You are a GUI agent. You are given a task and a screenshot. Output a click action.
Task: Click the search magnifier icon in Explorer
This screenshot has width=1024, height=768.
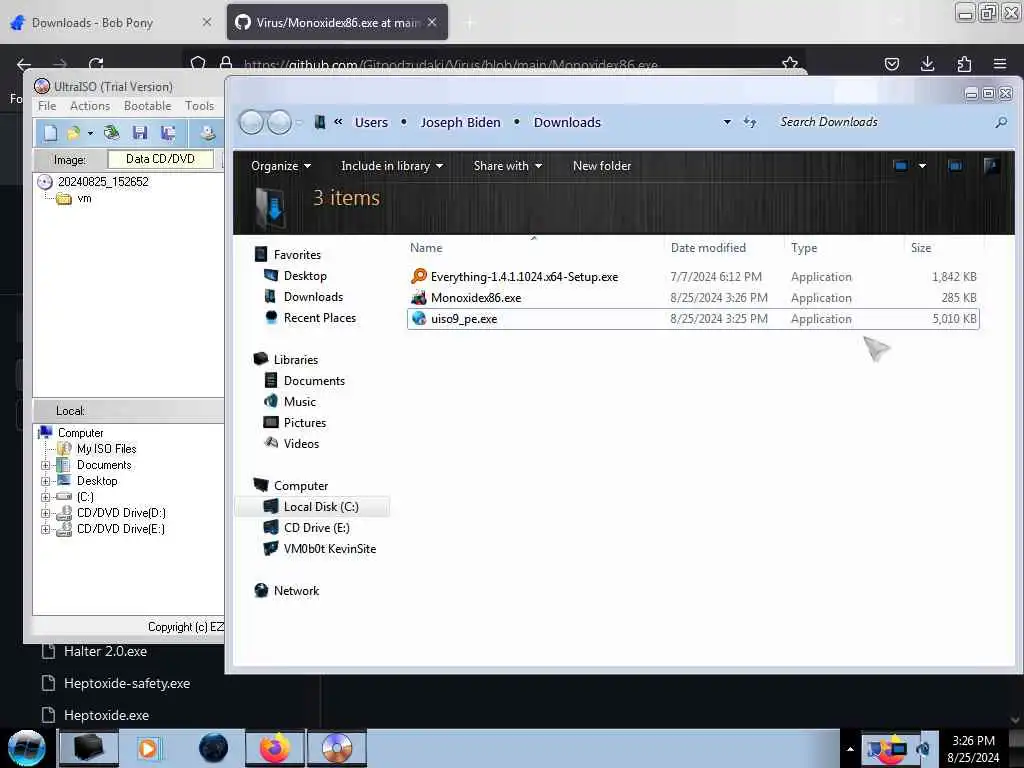(1000, 122)
